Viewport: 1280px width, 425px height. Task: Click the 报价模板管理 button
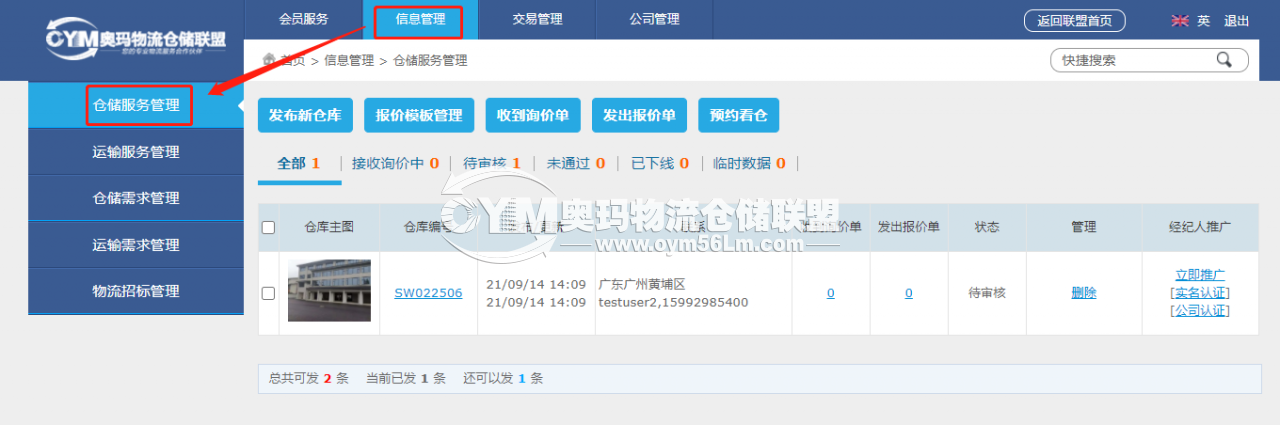click(x=419, y=115)
